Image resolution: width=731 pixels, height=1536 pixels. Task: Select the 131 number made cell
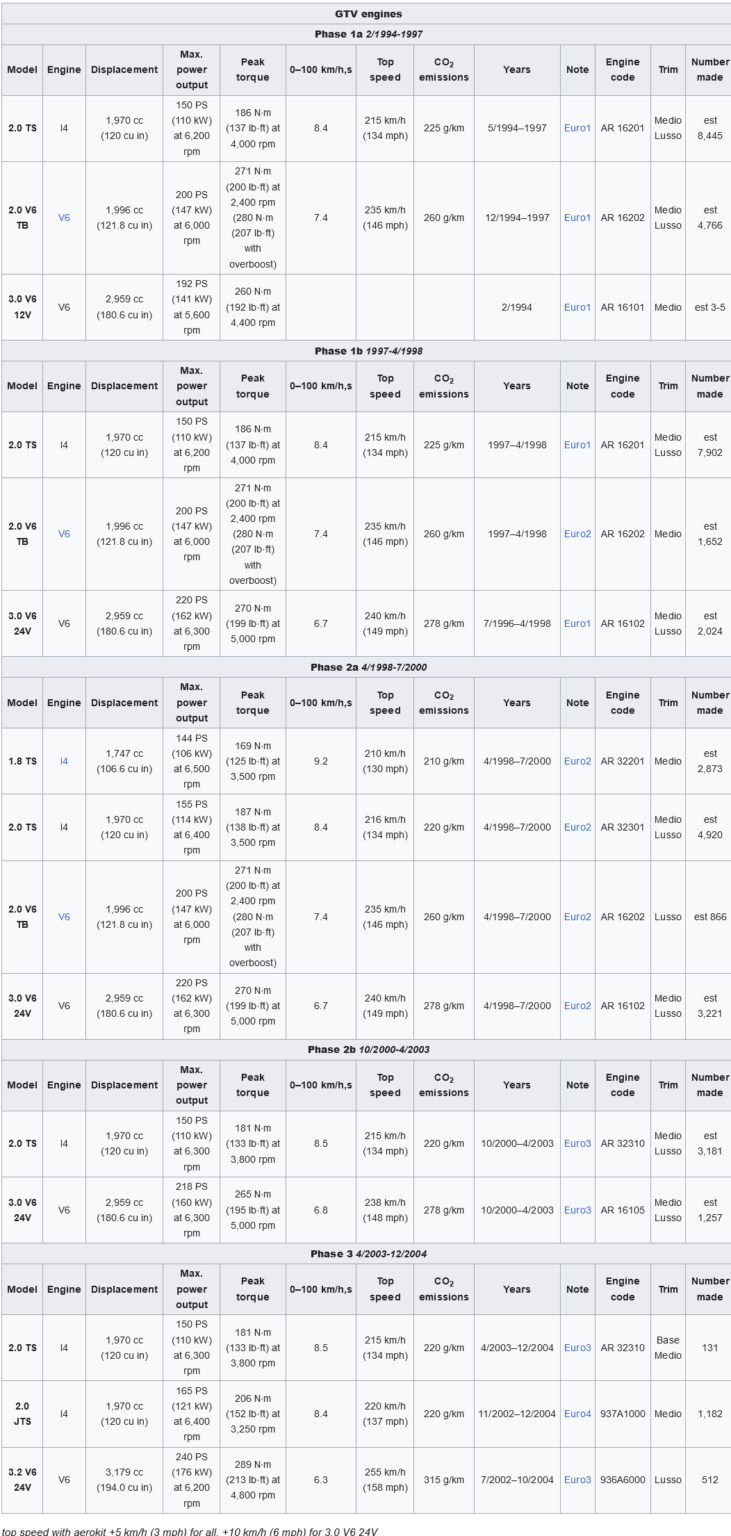[707, 1347]
